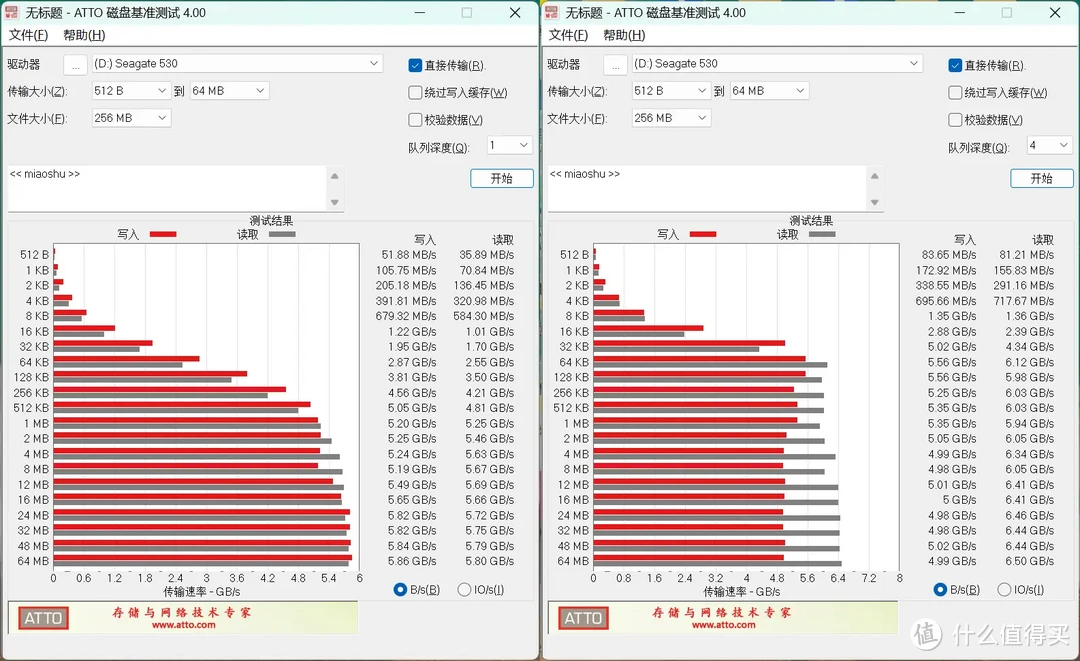This screenshot has height=661, width=1080.
Task: Select IO/s(I) radio in right window
Action: 1004,589
